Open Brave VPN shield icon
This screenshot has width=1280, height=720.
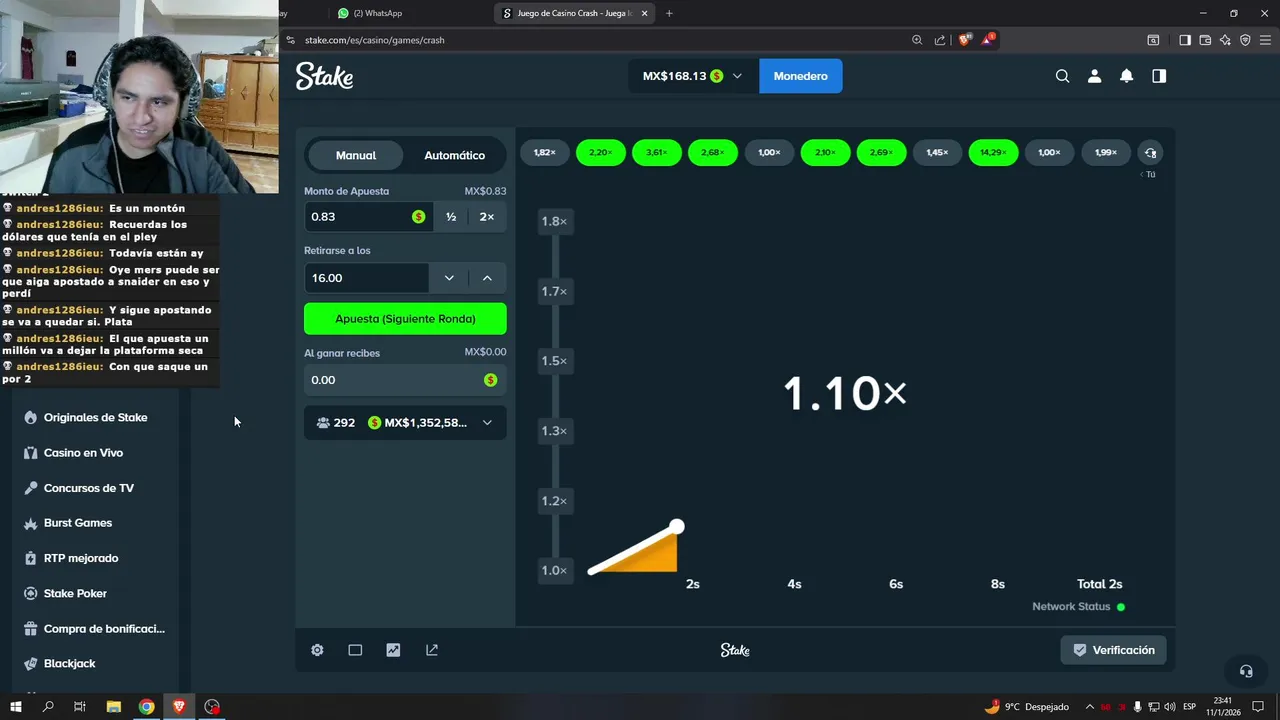tap(1245, 40)
